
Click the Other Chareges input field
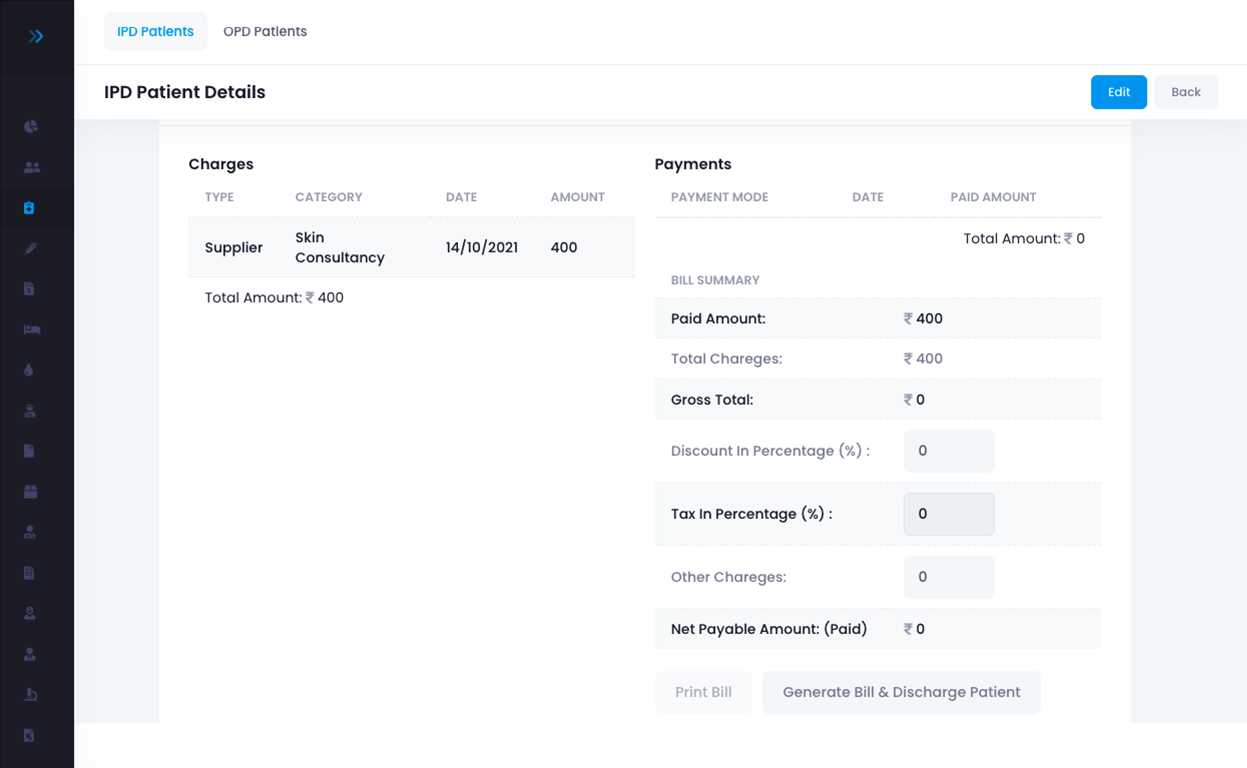(x=948, y=577)
